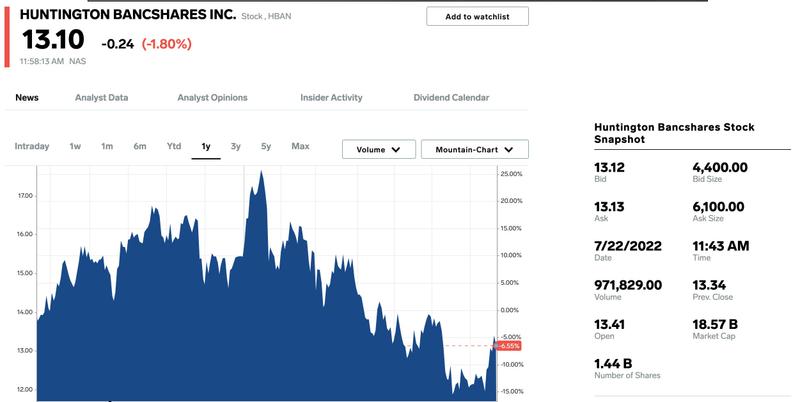Go to the Dividend Calendar tab
Screen dimensions: 800x402
[x=451, y=97]
